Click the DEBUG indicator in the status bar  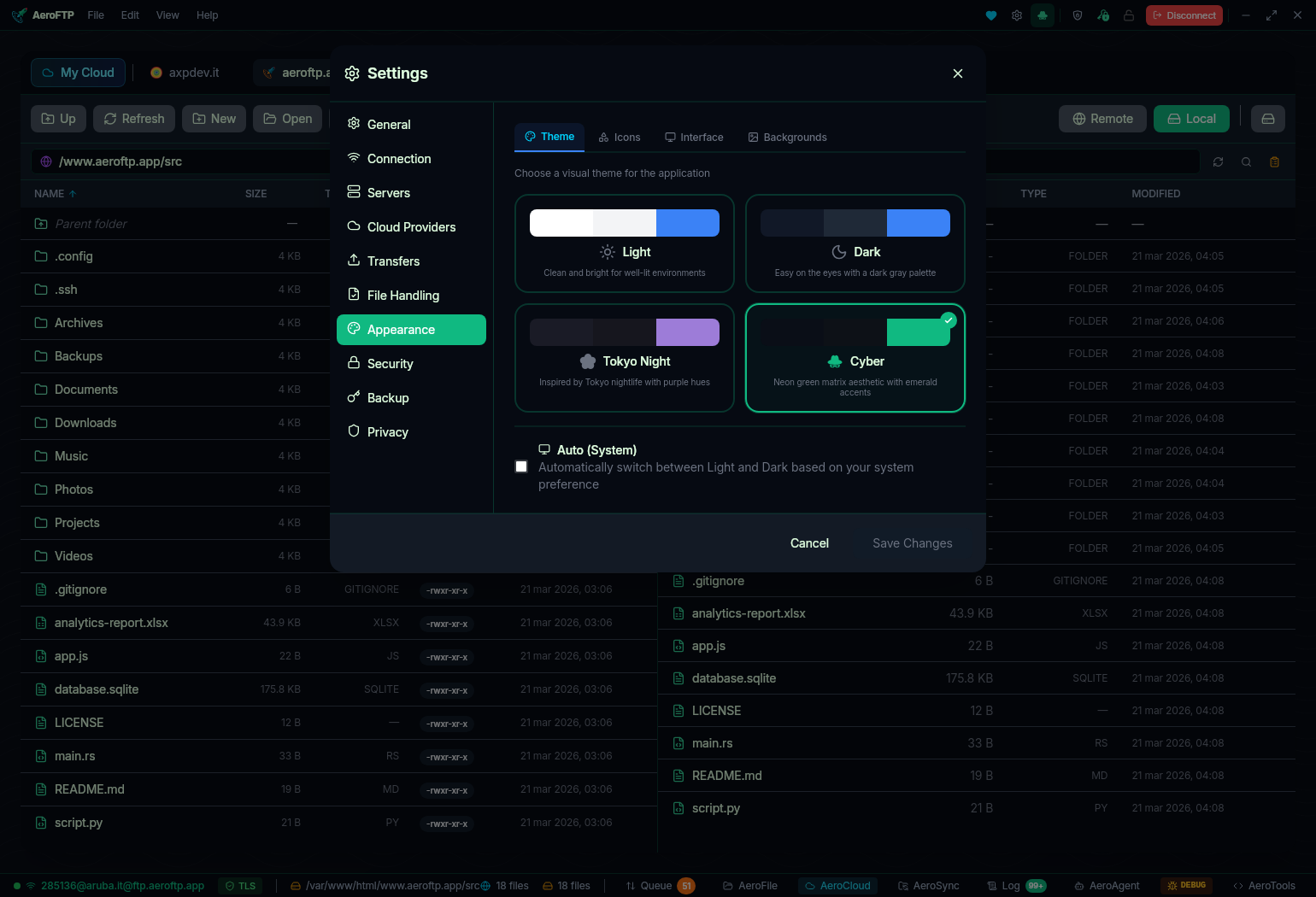[x=1186, y=886]
